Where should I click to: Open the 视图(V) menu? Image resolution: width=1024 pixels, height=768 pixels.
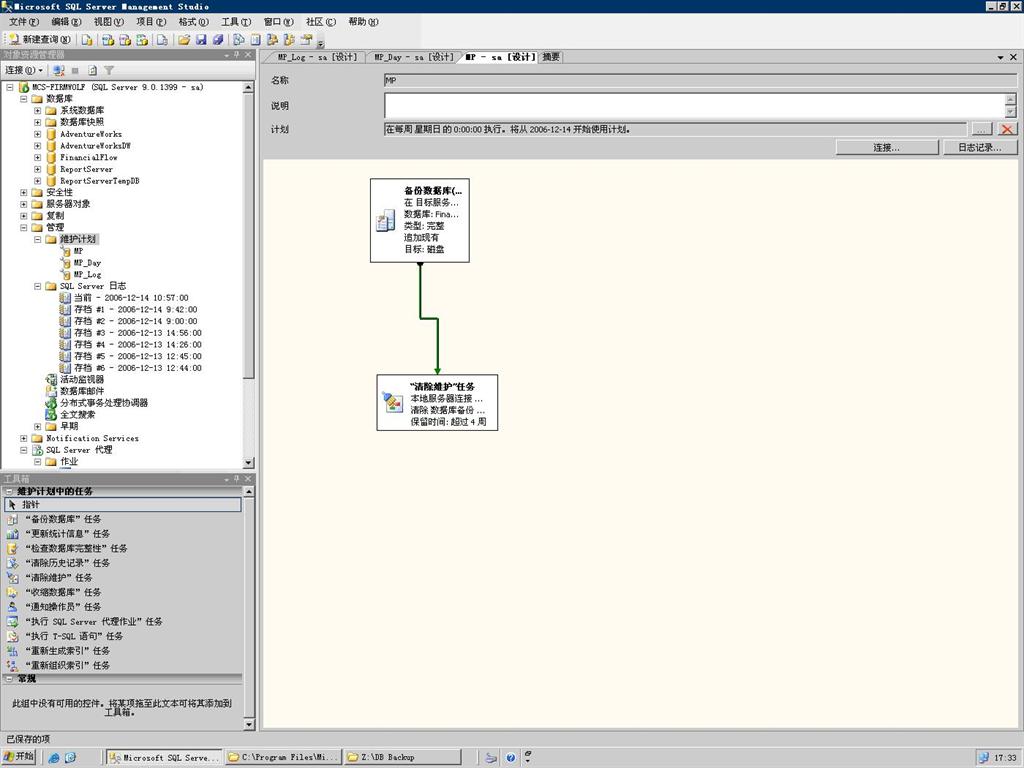pos(108,22)
